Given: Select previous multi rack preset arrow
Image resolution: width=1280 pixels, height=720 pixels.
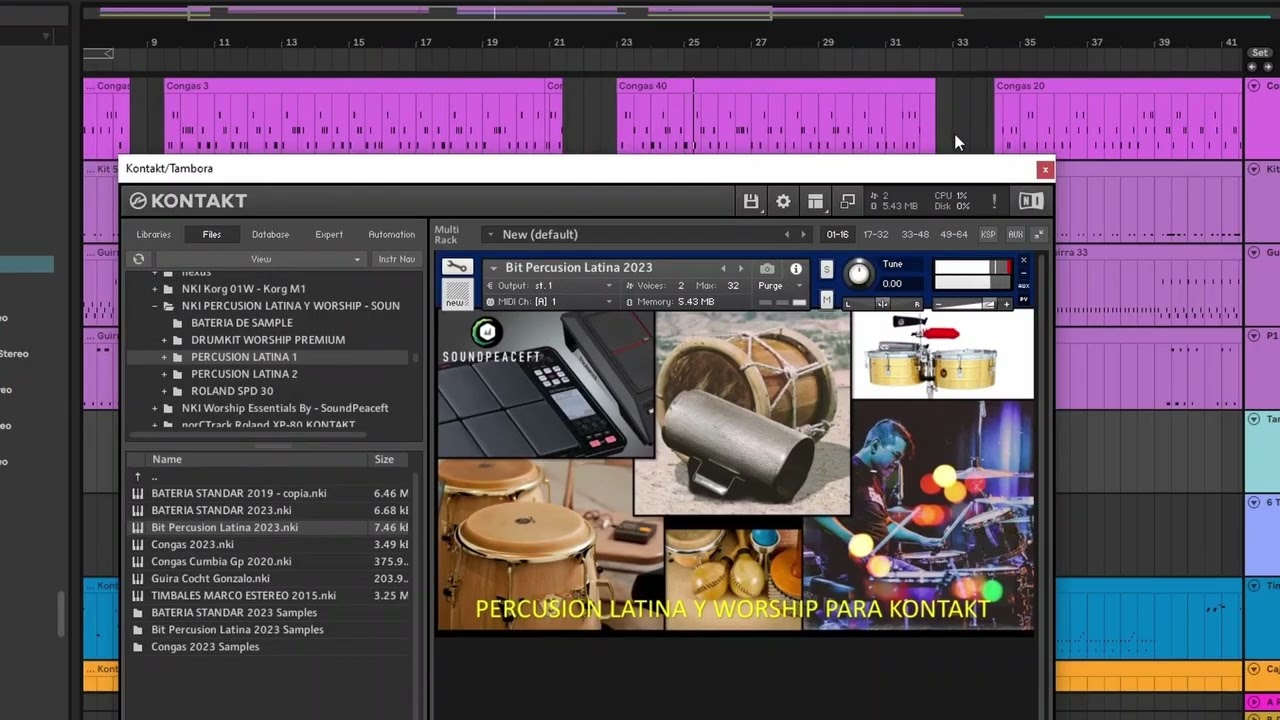Looking at the screenshot, I should tap(787, 235).
